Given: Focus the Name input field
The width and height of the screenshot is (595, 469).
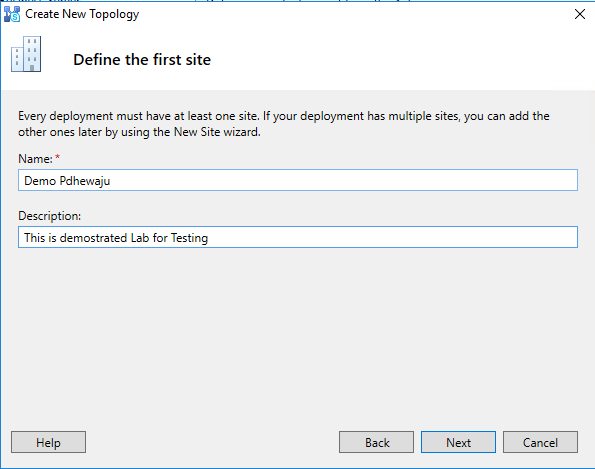Looking at the screenshot, I should click(298, 180).
